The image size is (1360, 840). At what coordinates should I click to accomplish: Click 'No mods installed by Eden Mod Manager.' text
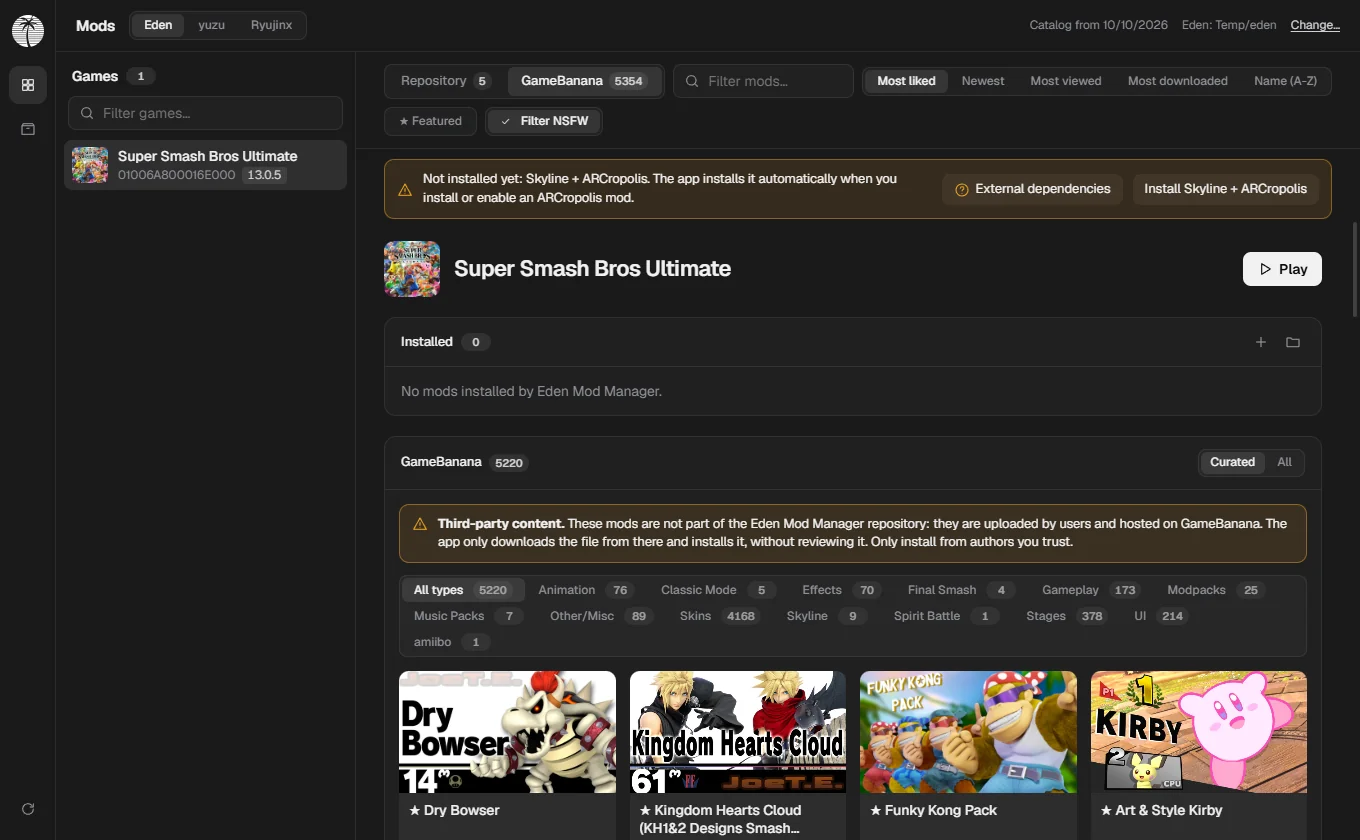tap(531, 391)
